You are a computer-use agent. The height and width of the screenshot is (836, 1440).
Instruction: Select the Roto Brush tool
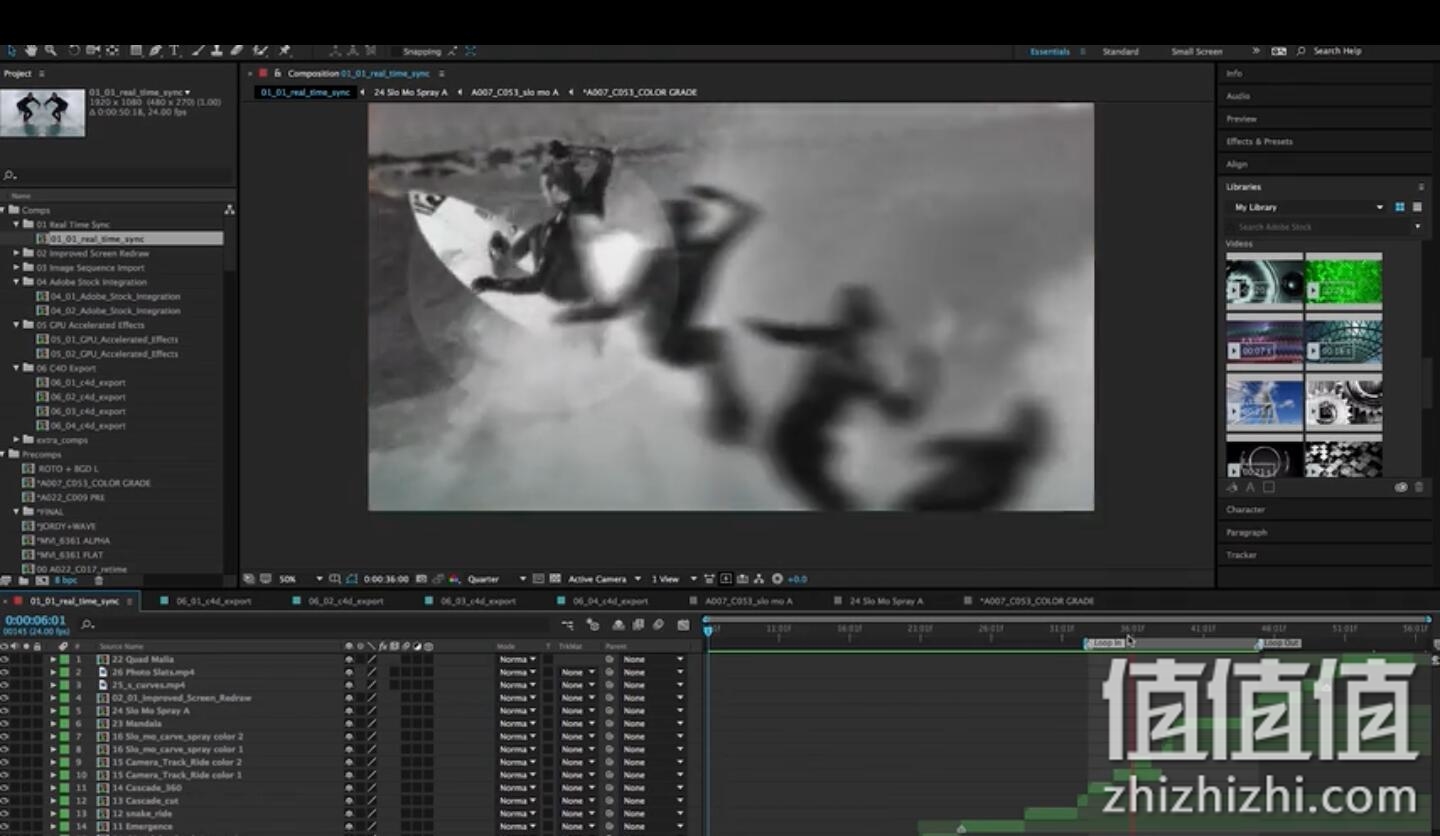point(260,51)
